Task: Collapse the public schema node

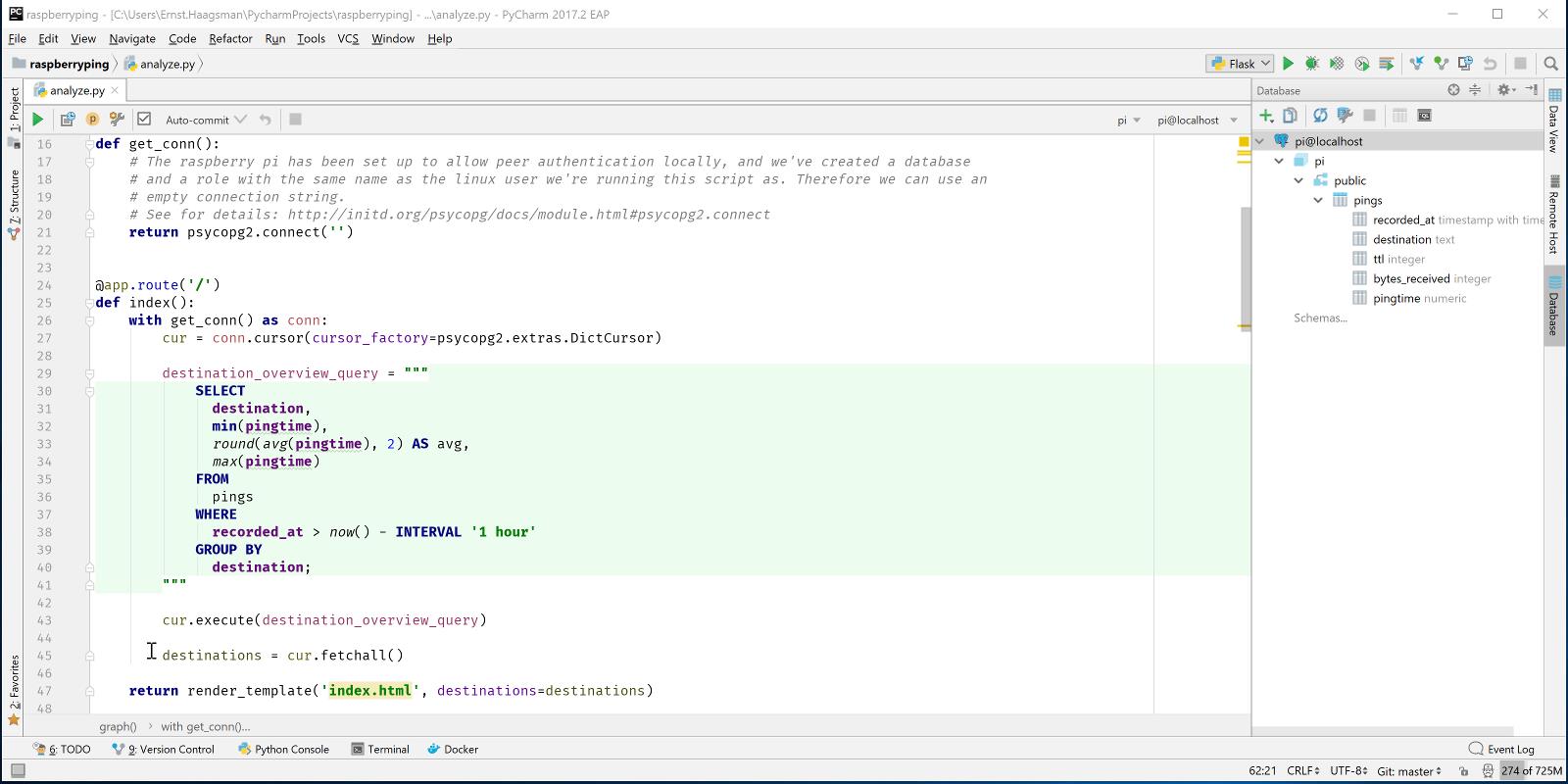Action: (x=1298, y=180)
